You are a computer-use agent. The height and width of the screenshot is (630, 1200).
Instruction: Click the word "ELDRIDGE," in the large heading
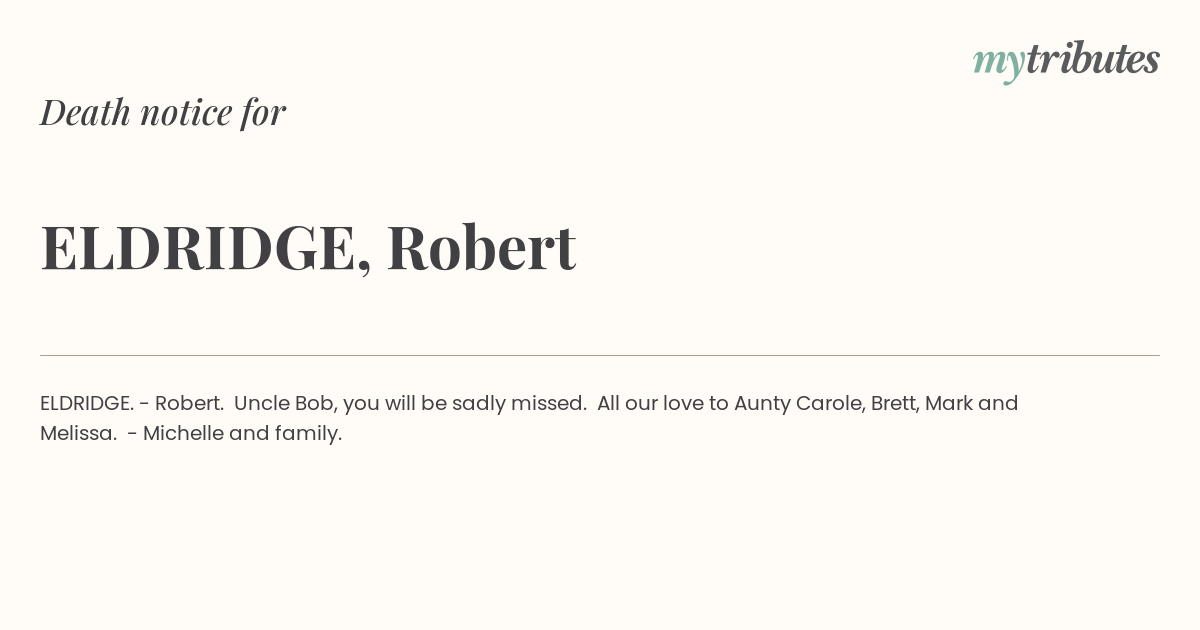[206, 249]
